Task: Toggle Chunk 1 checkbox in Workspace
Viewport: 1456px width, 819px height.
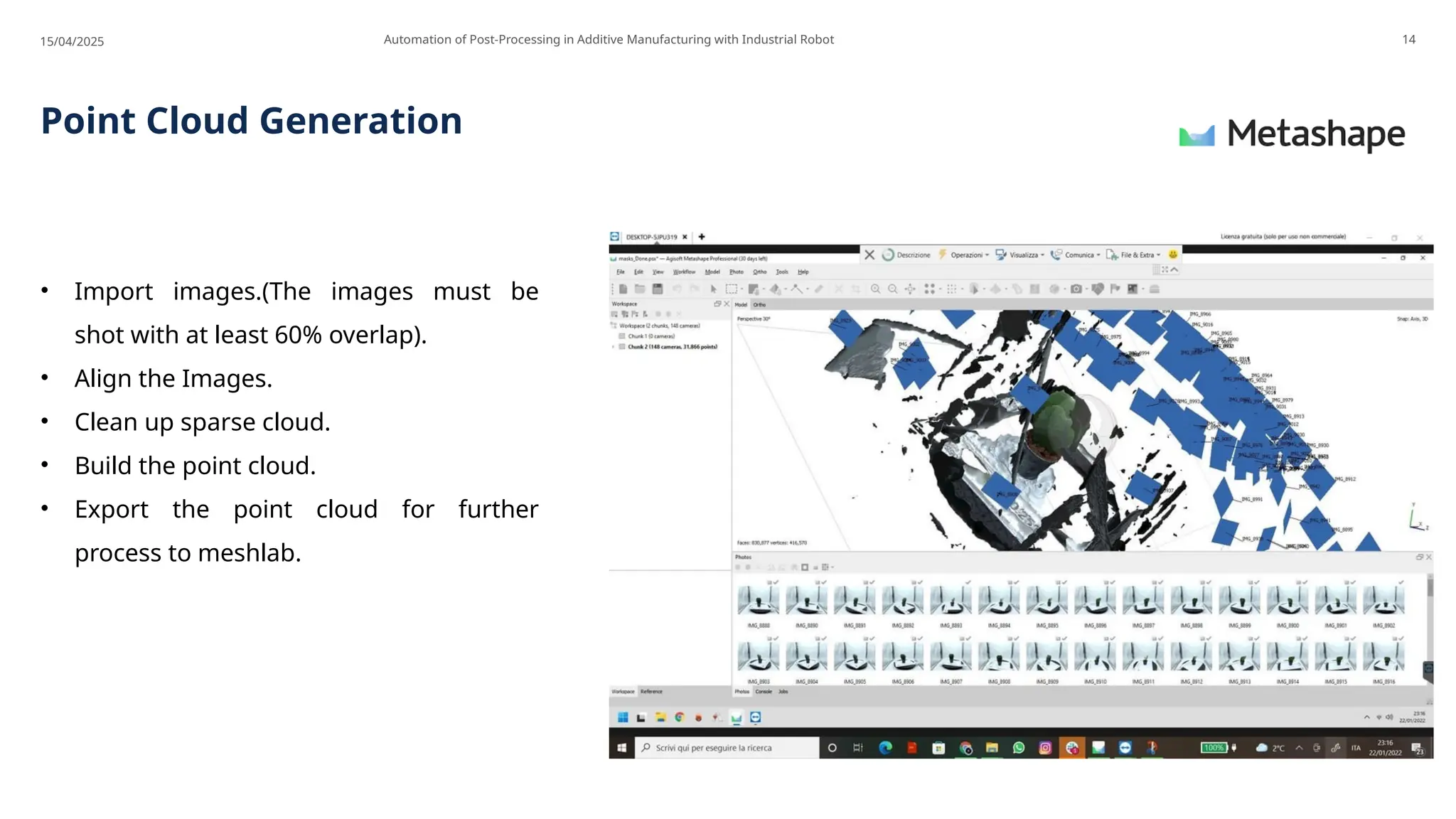Action: point(622,336)
